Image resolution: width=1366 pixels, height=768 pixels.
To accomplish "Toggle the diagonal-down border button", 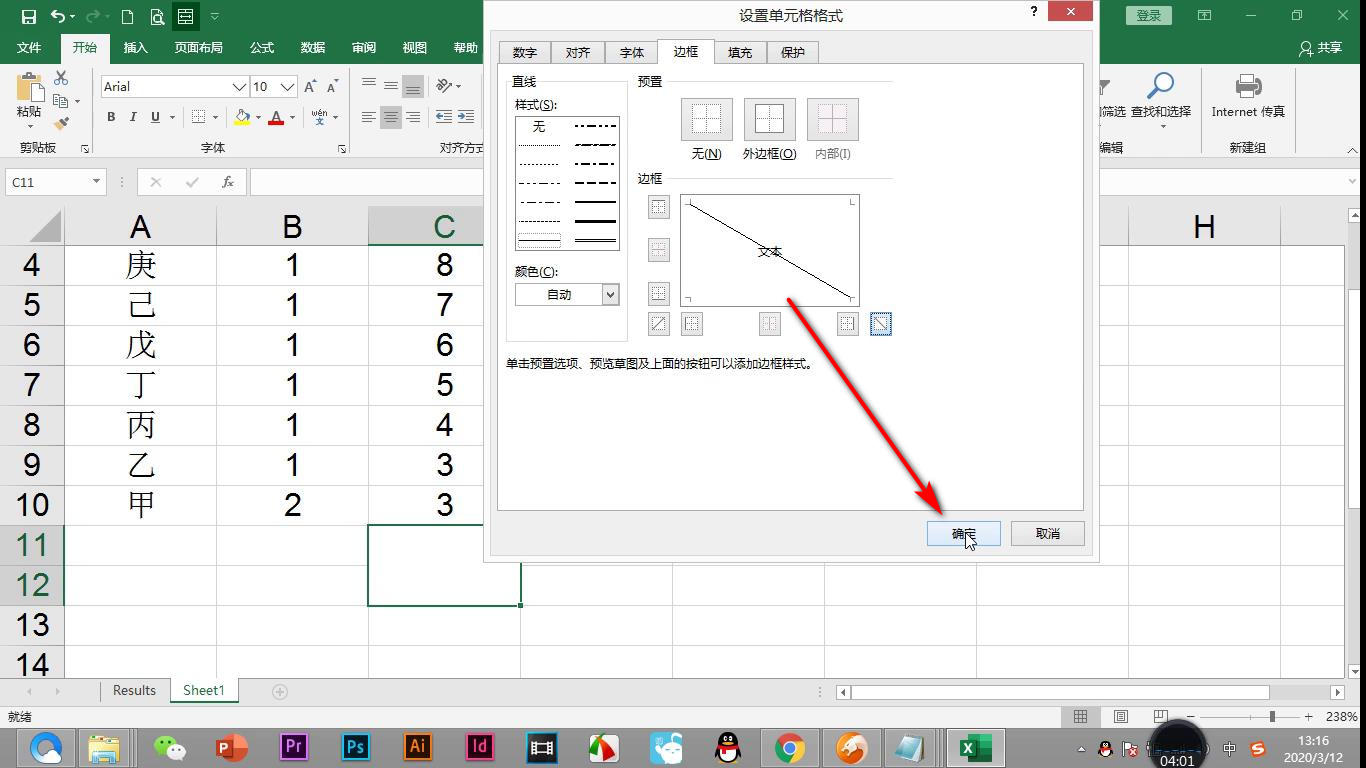I will click(x=881, y=323).
